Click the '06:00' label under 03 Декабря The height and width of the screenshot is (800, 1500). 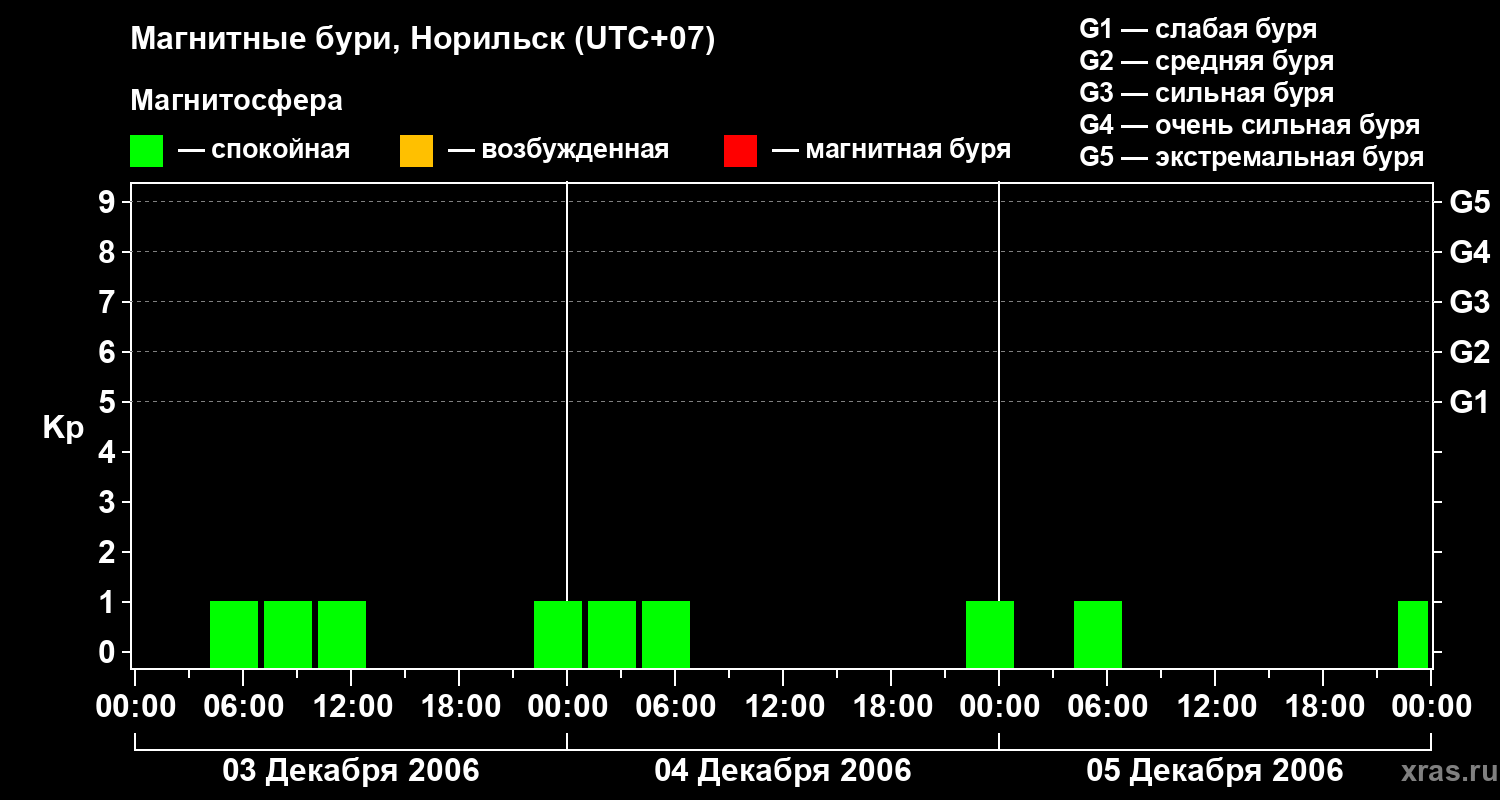click(243, 706)
